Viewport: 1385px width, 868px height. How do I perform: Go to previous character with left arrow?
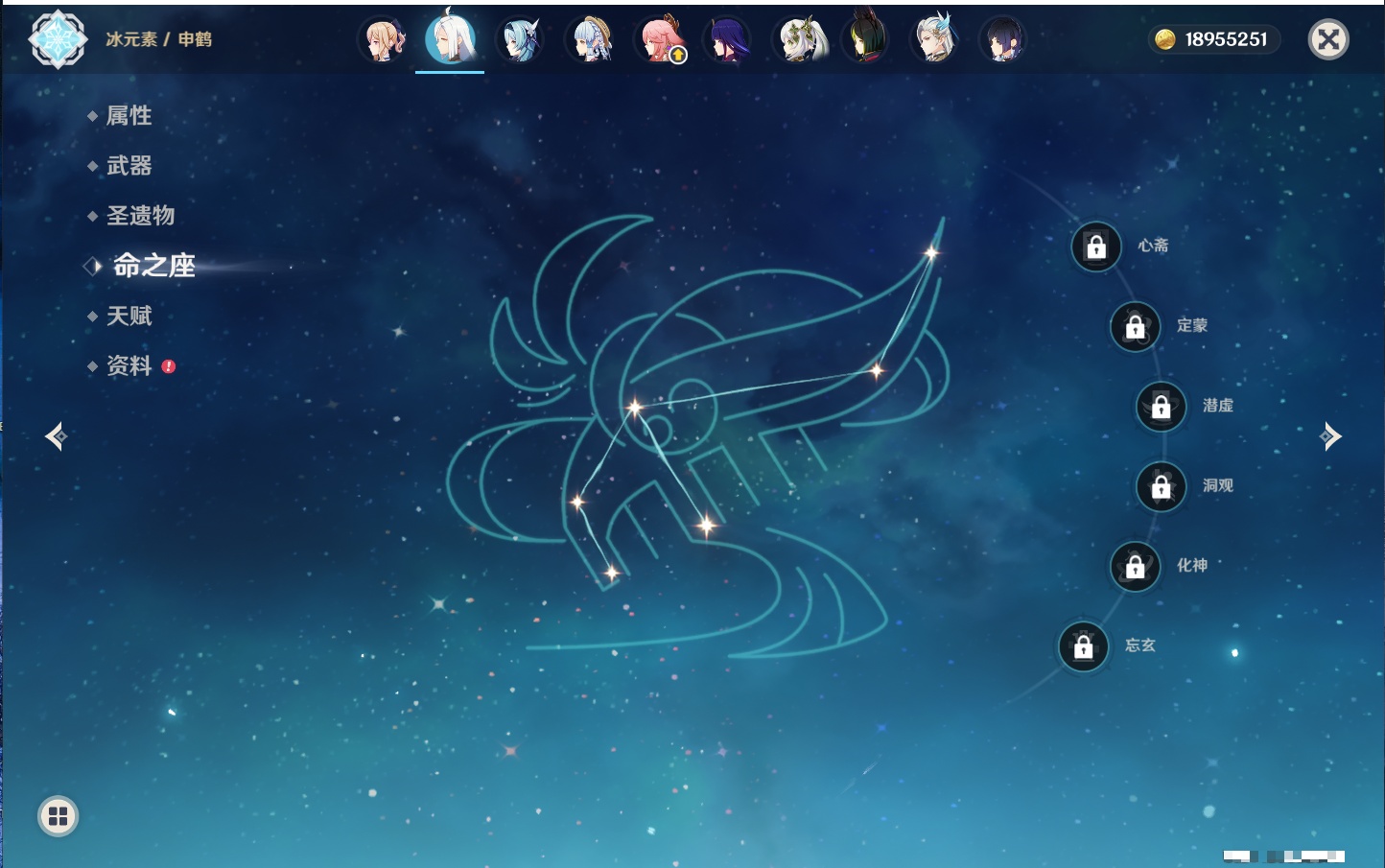(56, 436)
